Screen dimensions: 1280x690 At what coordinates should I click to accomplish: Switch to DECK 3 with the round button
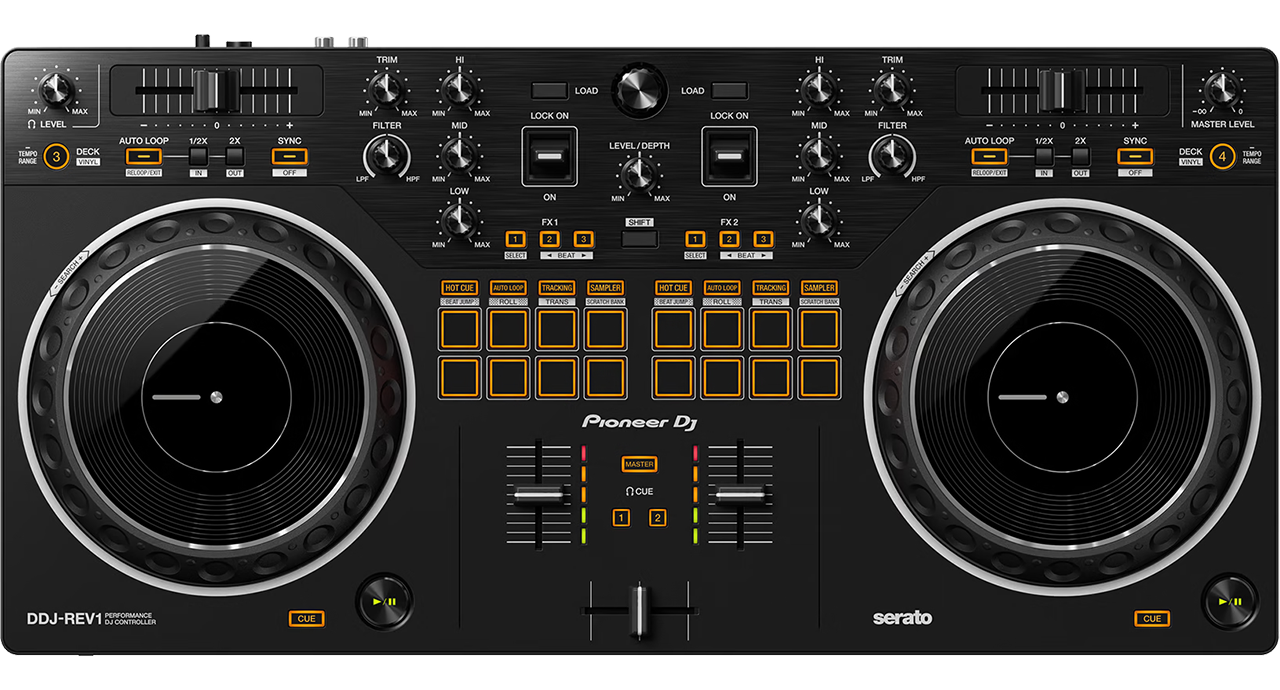(x=56, y=156)
